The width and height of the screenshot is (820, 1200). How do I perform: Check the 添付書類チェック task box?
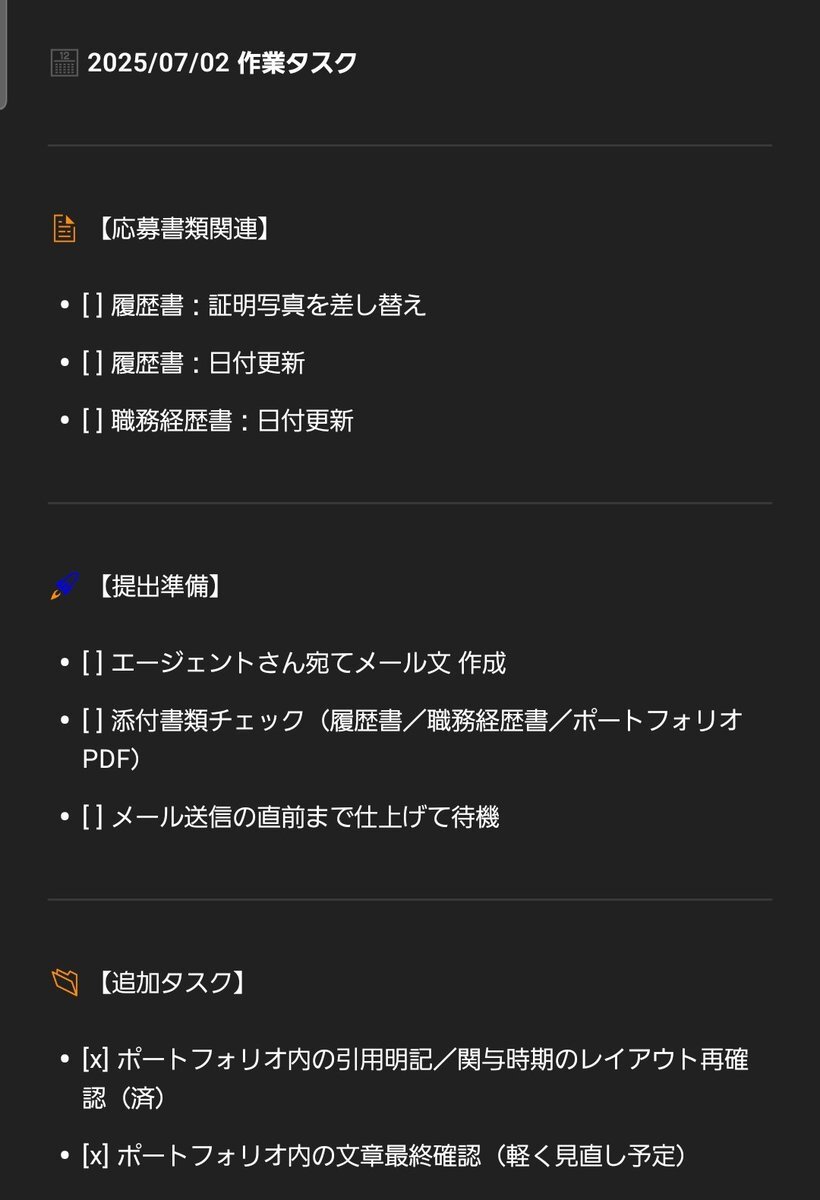click(92, 720)
